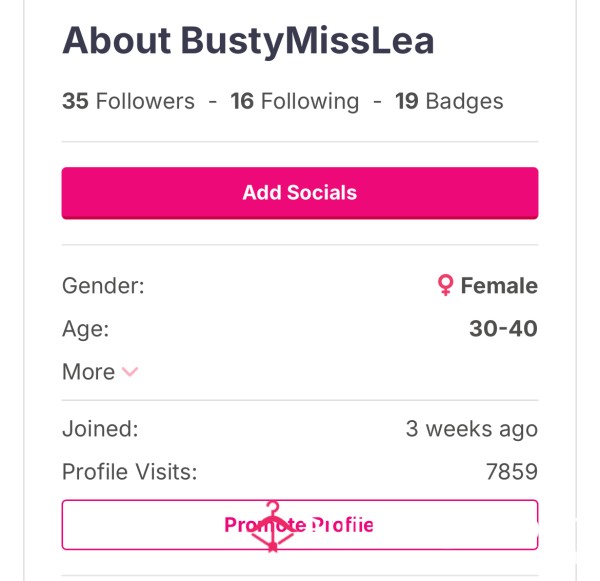This screenshot has width=600, height=581.
Task: Open the Followers list
Action: 129,101
